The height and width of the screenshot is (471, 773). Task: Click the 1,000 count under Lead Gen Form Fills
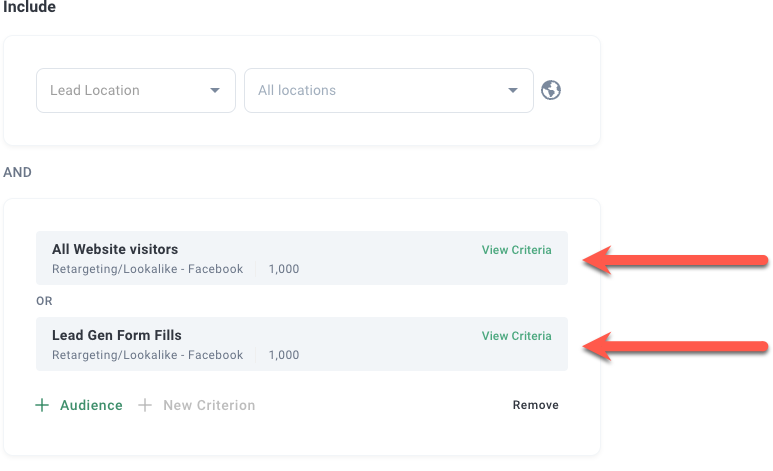(x=284, y=355)
